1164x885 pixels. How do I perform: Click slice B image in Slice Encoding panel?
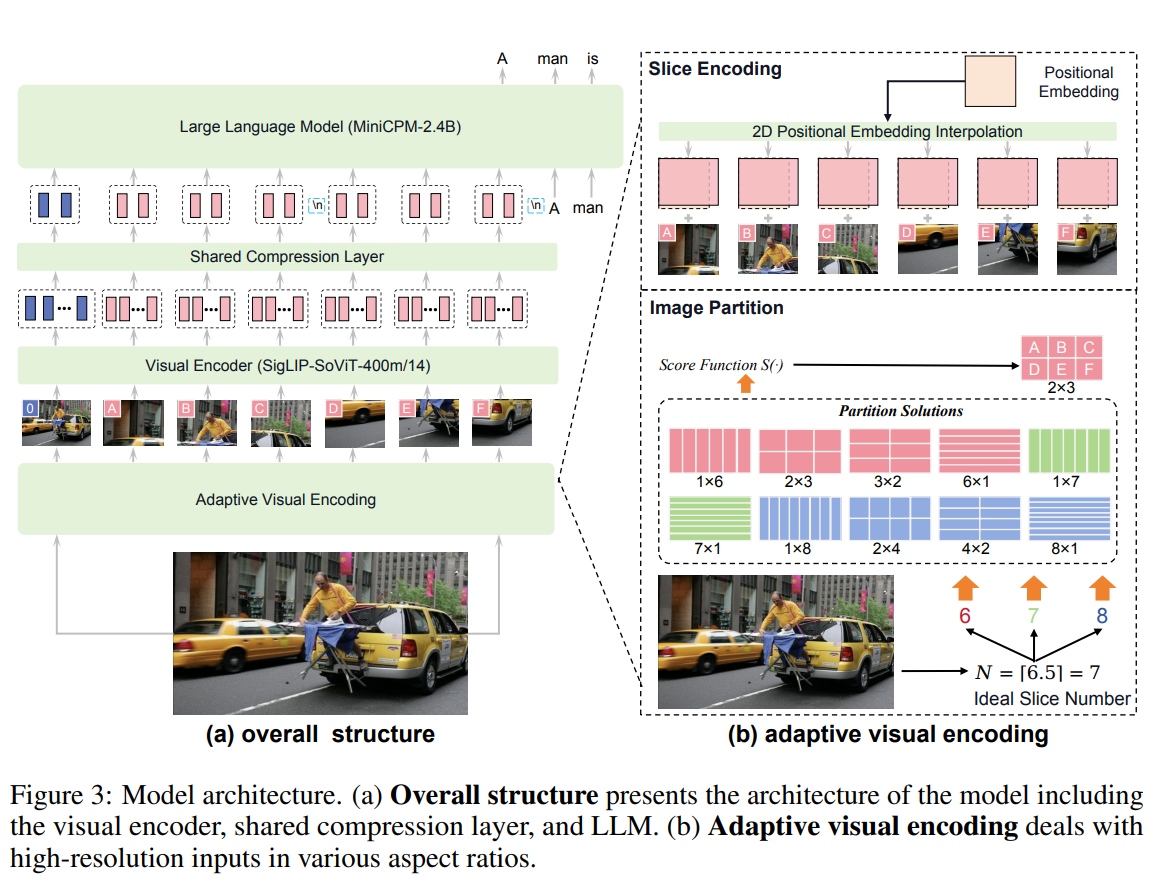[768, 249]
